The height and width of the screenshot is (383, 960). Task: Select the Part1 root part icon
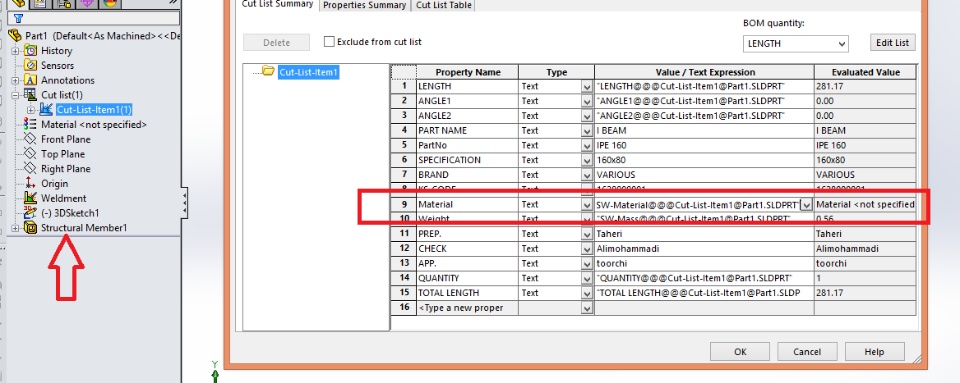15,35
